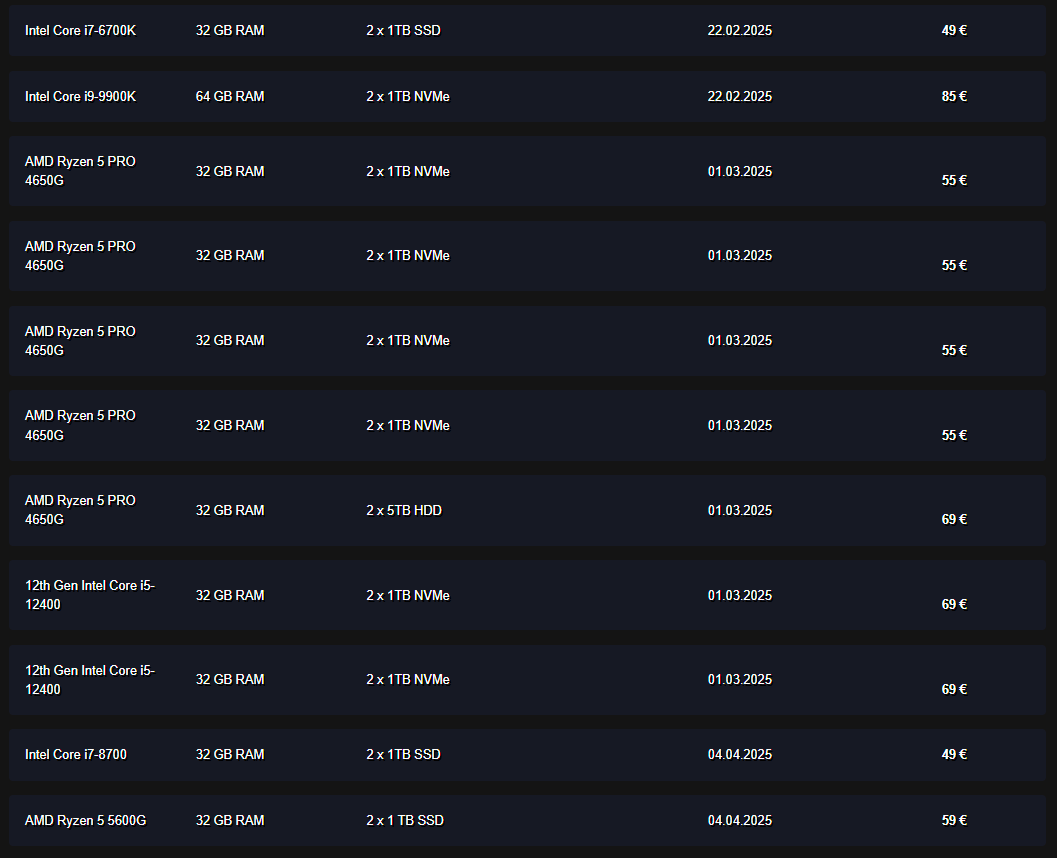Screen dimensions: 1057x858
Task: Open the Intel Core i9-9900K server listing
Action: [80, 97]
